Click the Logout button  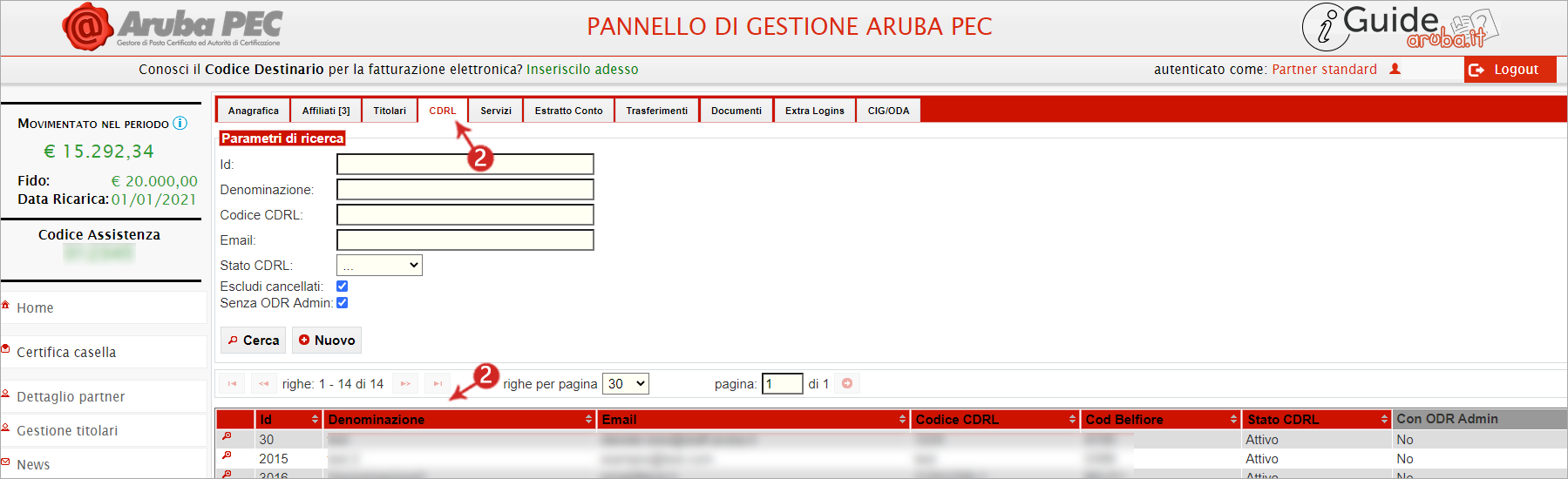(1510, 70)
